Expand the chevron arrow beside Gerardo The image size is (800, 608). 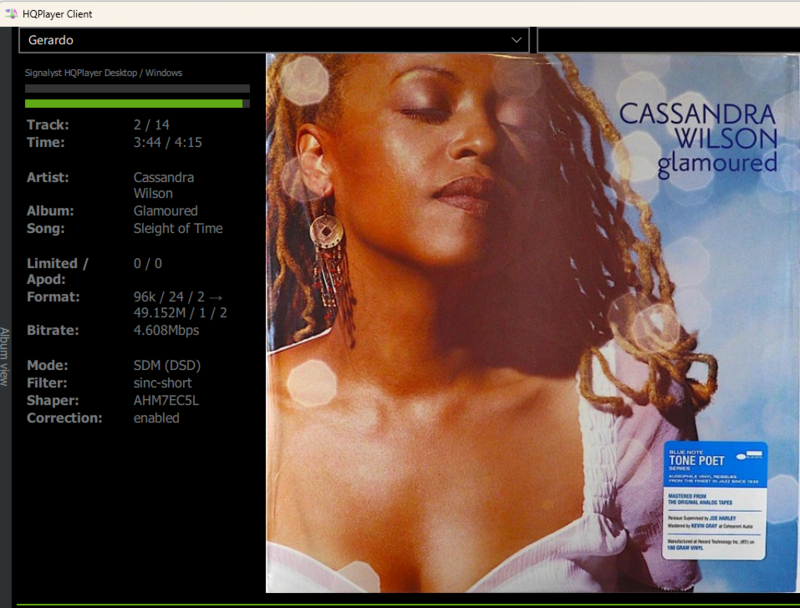516,40
